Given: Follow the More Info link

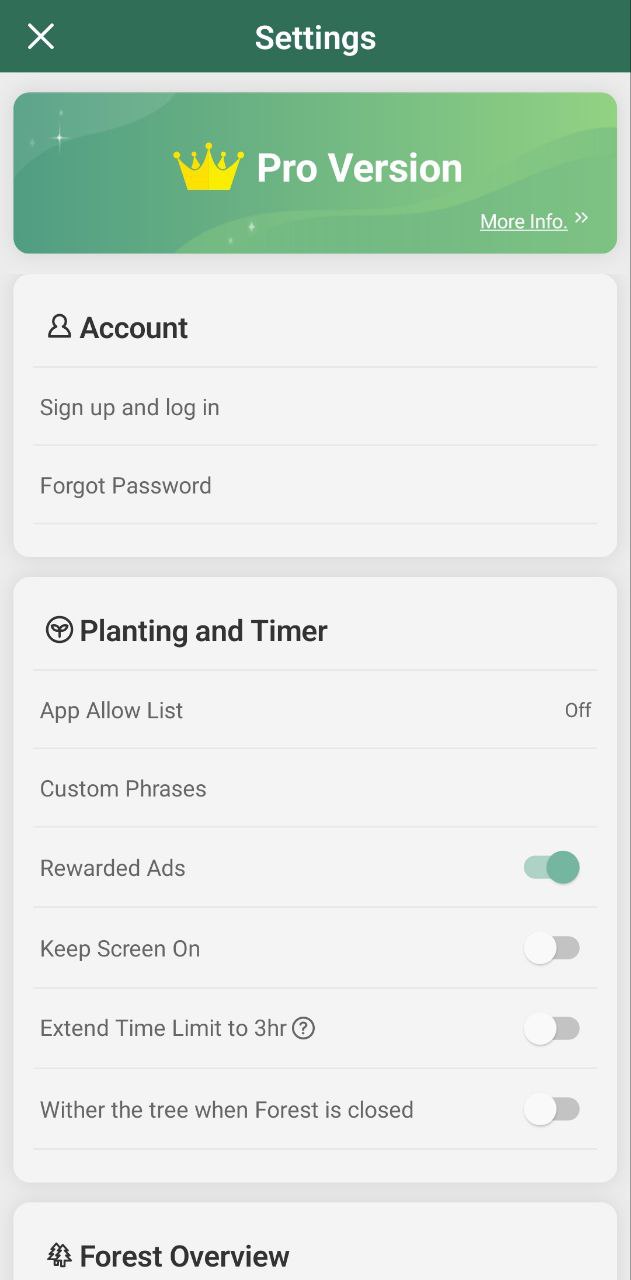Looking at the screenshot, I should click(523, 221).
